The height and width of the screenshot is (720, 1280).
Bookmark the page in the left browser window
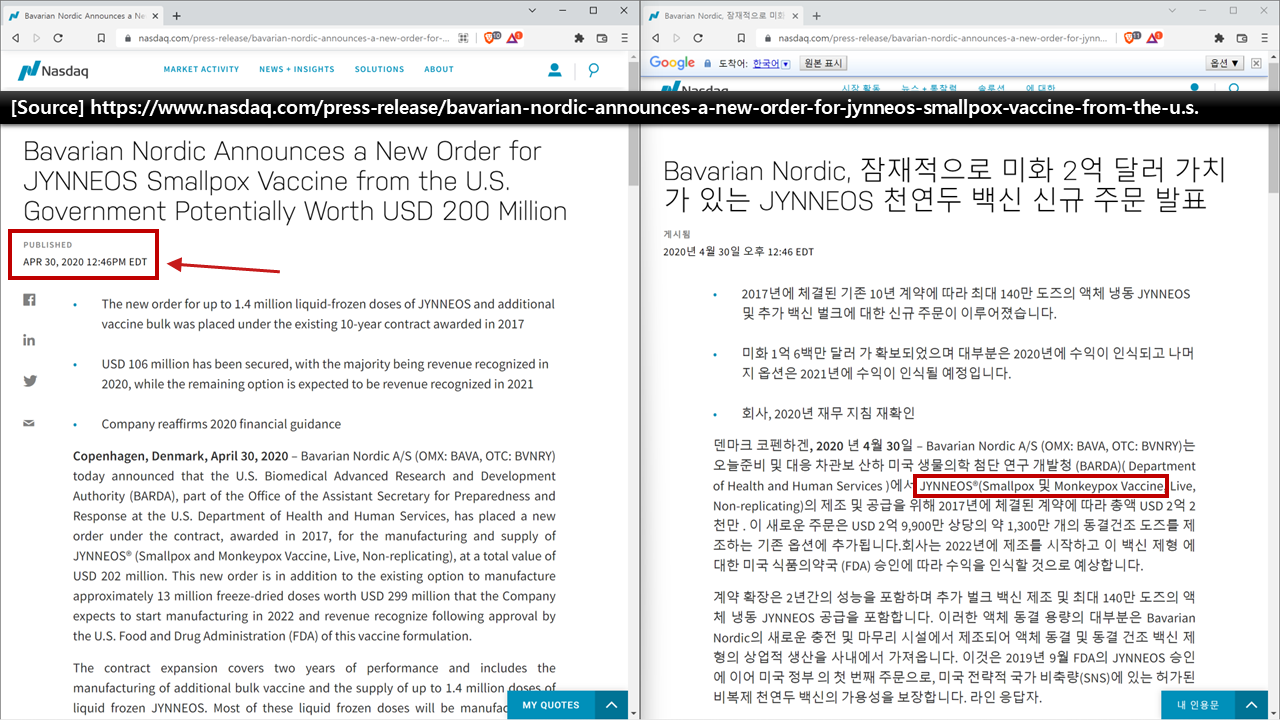point(101,38)
